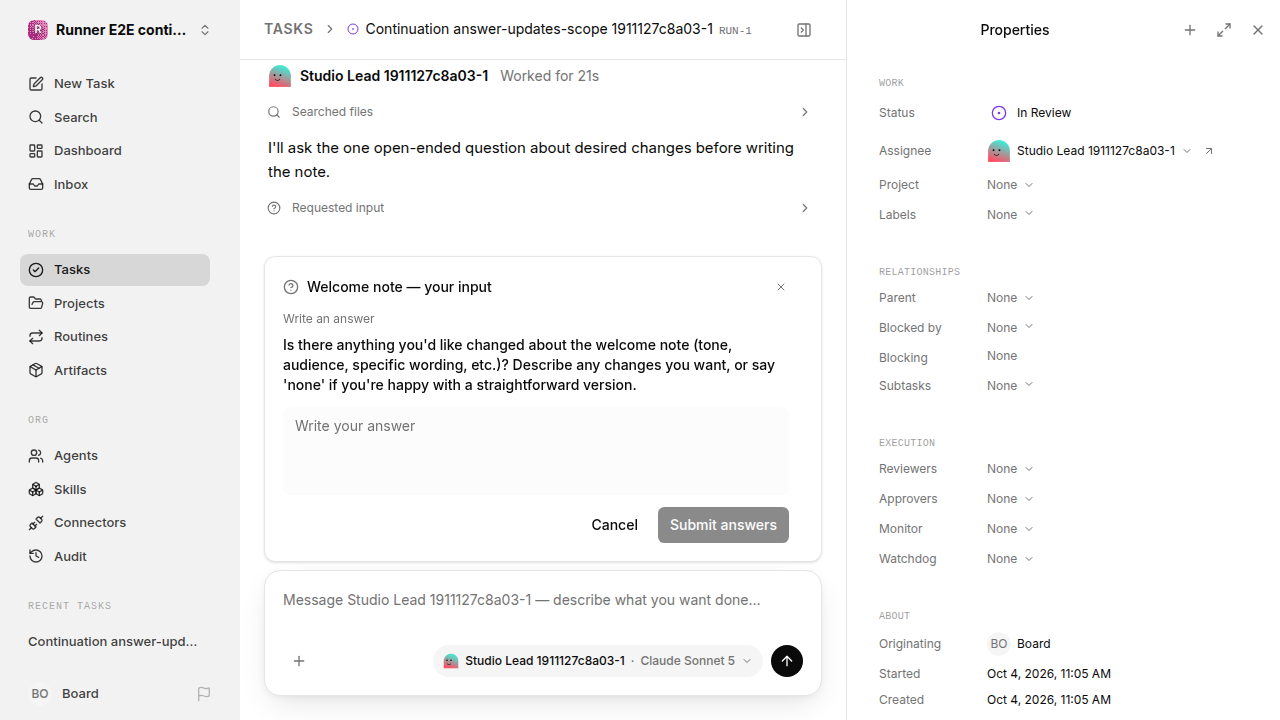Open assignee profile arrow icon
The width and height of the screenshot is (1280, 720).
[1209, 151]
